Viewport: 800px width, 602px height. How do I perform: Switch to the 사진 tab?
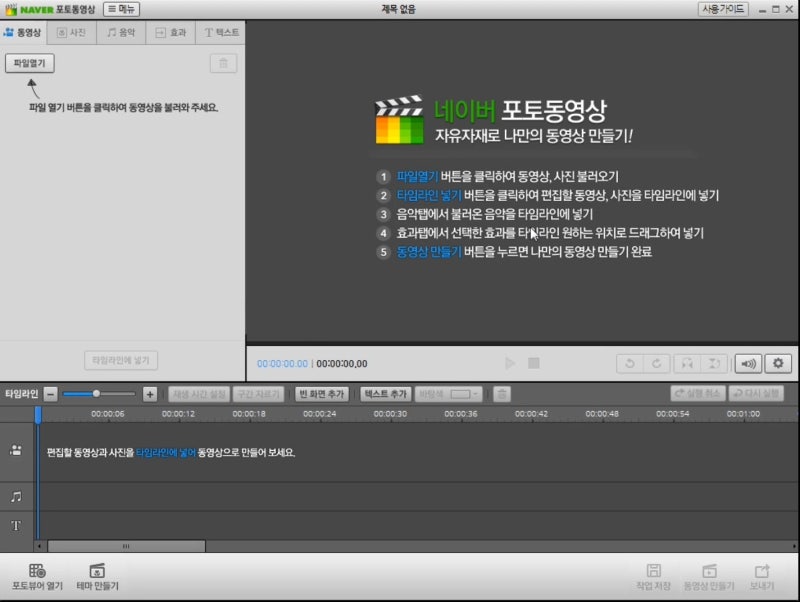[71, 33]
